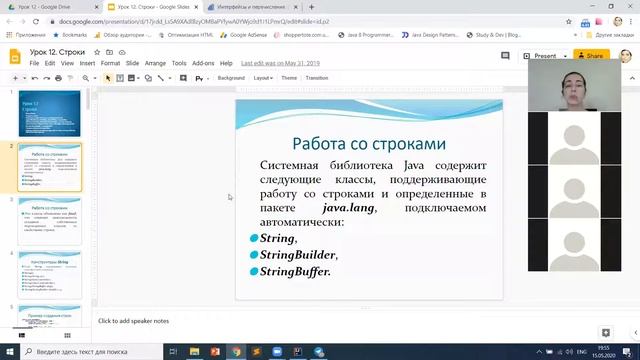Open the File menu
The width and height of the screenshot is (640, 360).
click(x=34, y=63)
